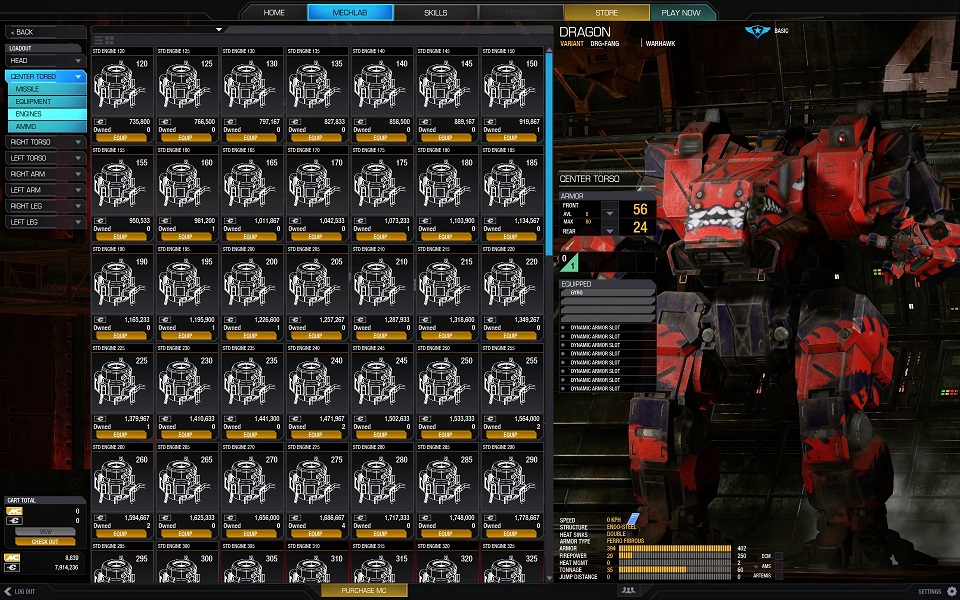
Task: Click the Play Now button
Action: (x=681, y=12)
